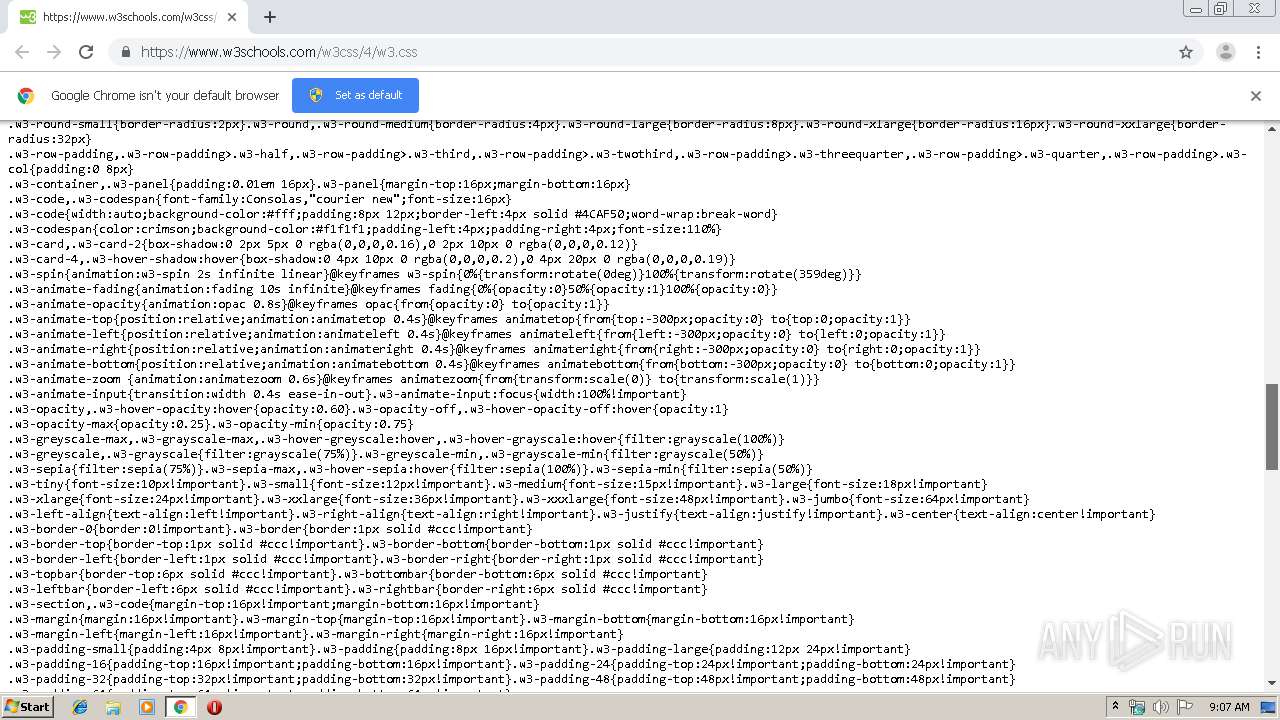This screenshot has height=720, width=1280.
Task: Open the Windows Start menu
Action: pos(27,706)
